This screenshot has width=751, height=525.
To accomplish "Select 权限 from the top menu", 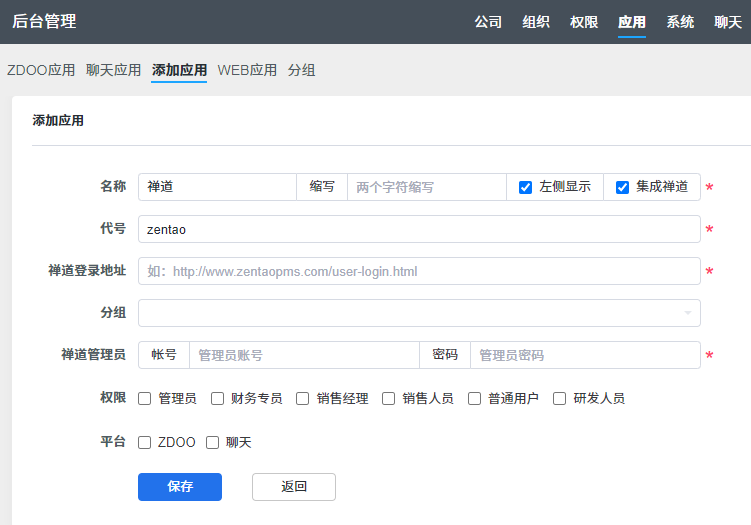I will (x=584, y=22).
